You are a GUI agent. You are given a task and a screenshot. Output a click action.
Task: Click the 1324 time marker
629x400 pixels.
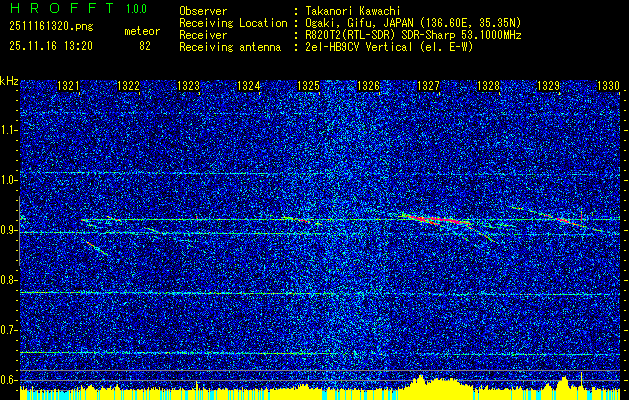coord(249,85)
